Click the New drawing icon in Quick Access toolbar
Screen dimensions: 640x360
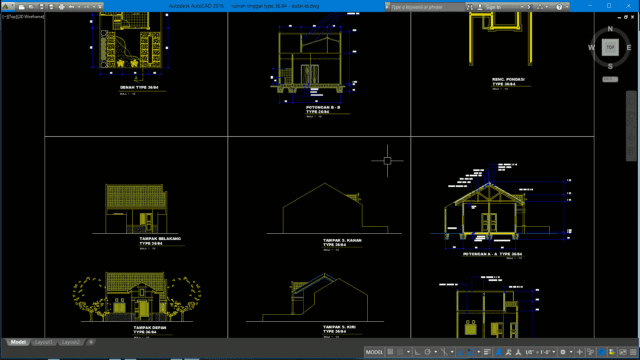tap(22, 7)
